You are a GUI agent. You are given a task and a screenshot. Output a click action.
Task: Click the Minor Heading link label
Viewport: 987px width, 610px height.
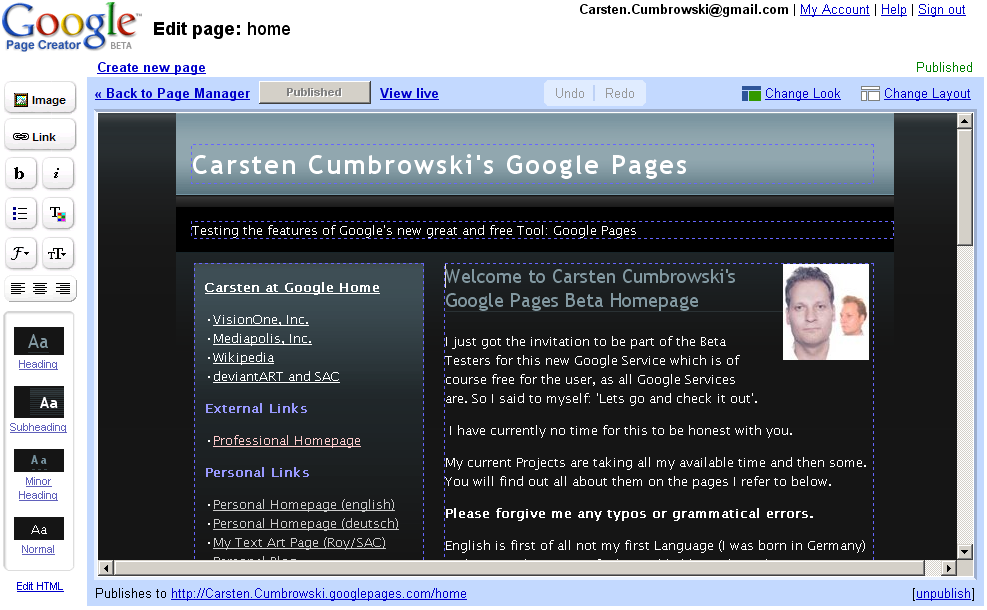coord(38,489)
